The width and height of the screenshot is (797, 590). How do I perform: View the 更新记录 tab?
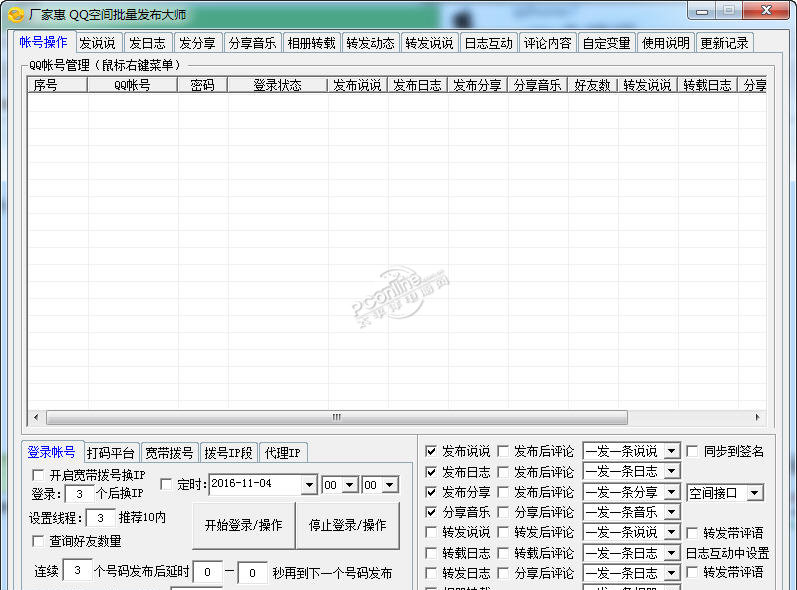tap(724, 43)
